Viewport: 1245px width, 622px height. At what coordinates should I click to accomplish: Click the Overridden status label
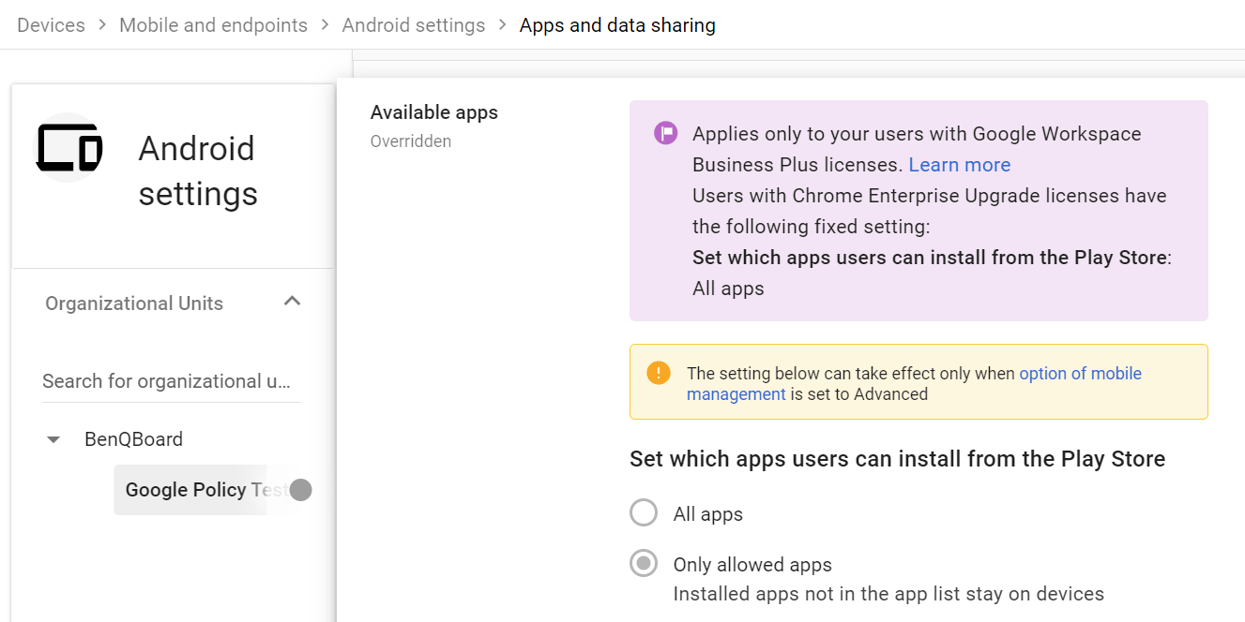[410, 141]
